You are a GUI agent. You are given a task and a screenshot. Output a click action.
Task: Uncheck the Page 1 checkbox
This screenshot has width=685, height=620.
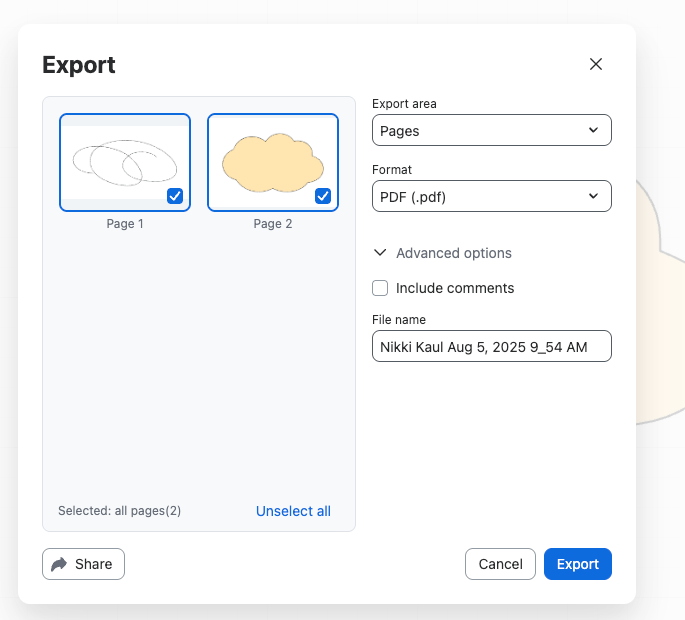point(175,196)
